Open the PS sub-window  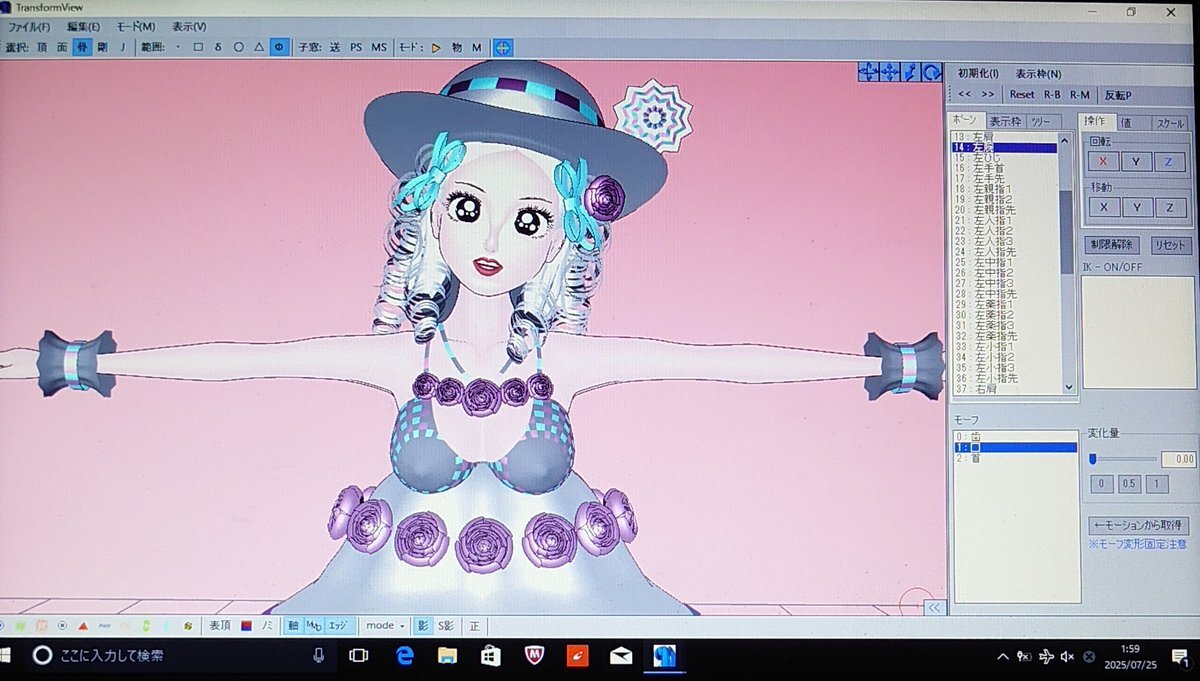356,47
